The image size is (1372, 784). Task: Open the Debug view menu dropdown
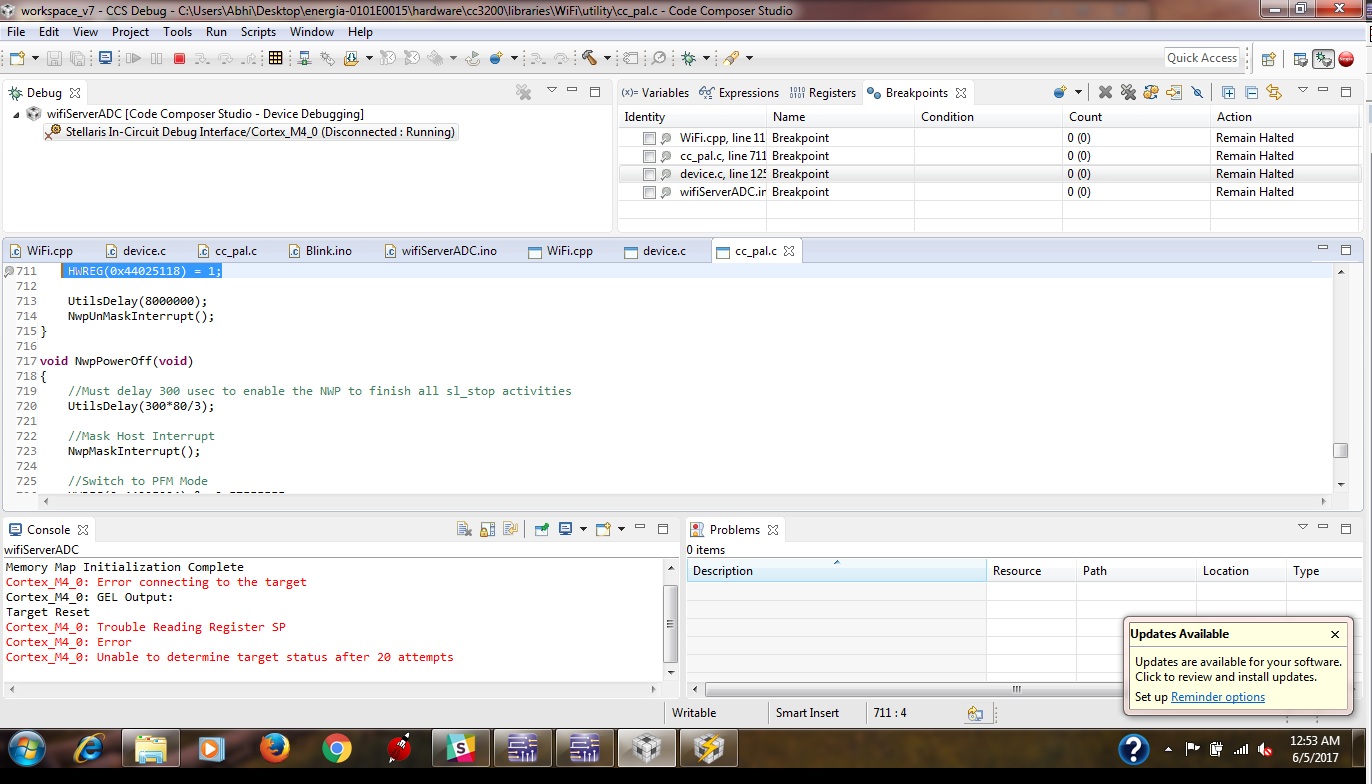551,91
